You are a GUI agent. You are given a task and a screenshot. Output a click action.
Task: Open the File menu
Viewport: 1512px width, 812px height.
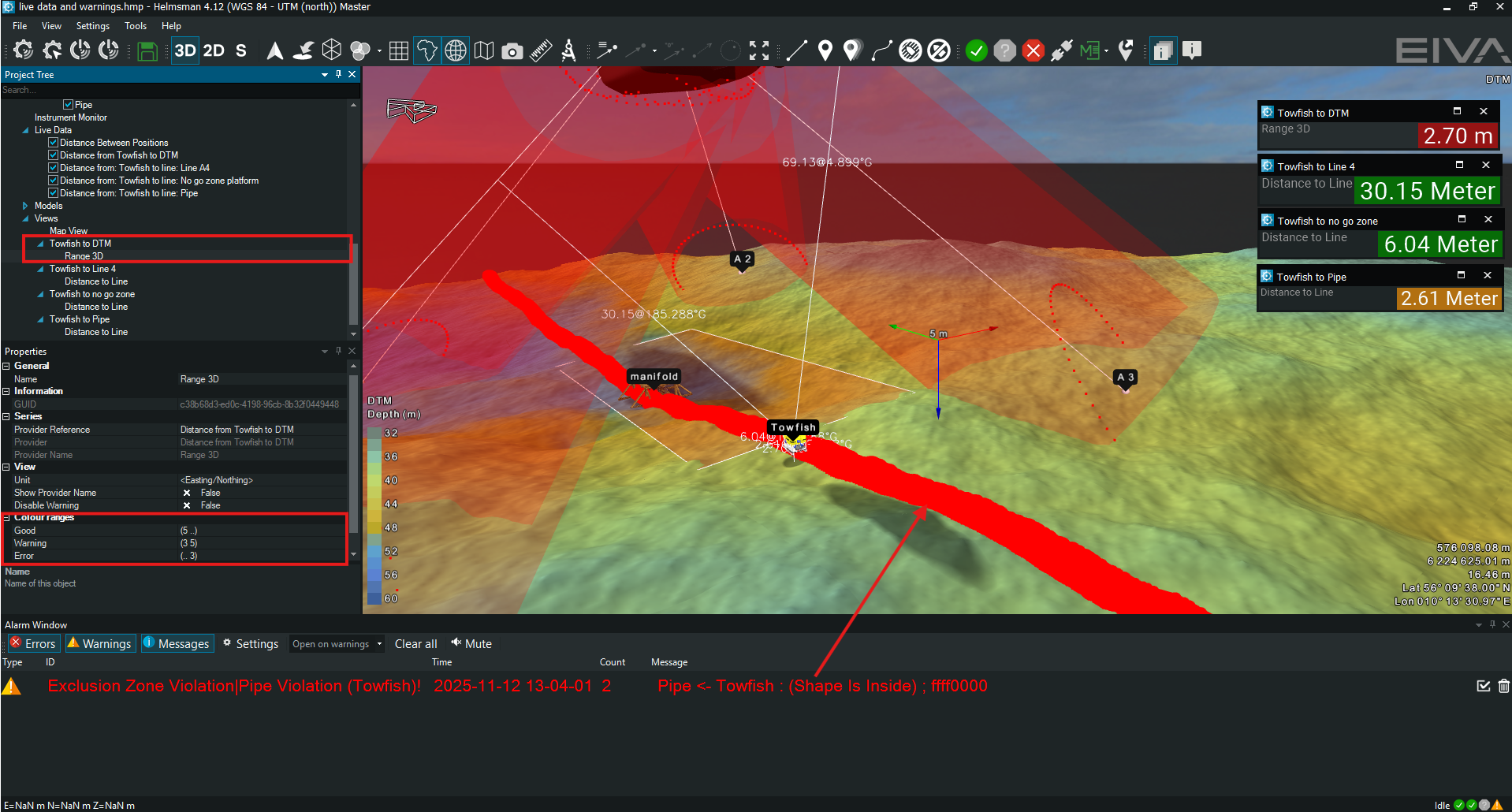point(20,26)
